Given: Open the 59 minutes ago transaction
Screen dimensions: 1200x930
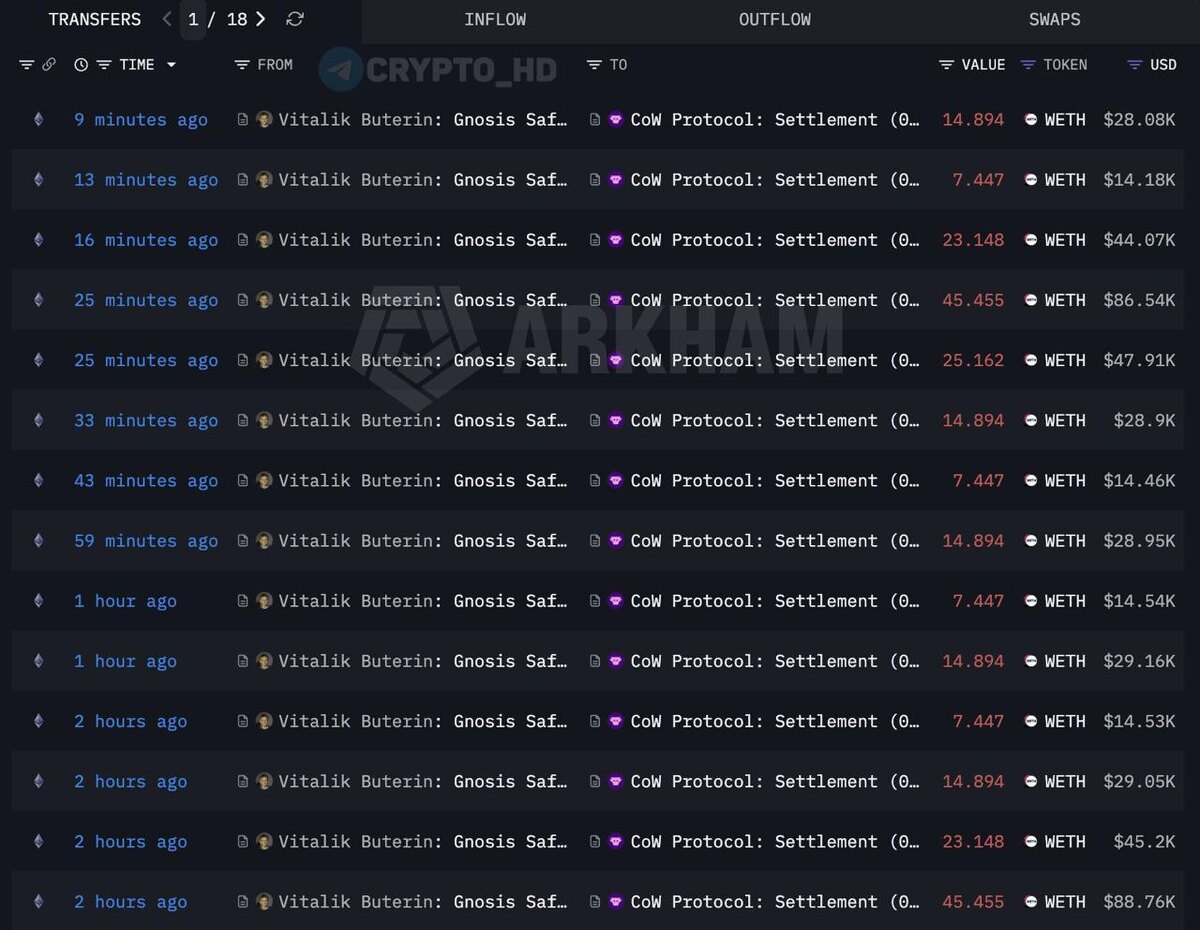Looking at the screenshot, I should pyautogui.click(x=146, y=540).
